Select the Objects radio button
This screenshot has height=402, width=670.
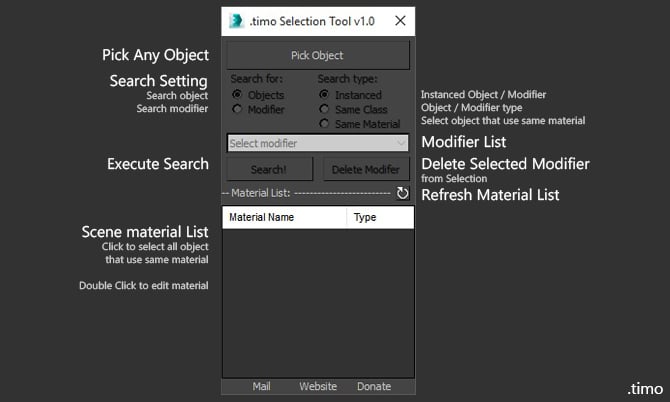(238, 95)
